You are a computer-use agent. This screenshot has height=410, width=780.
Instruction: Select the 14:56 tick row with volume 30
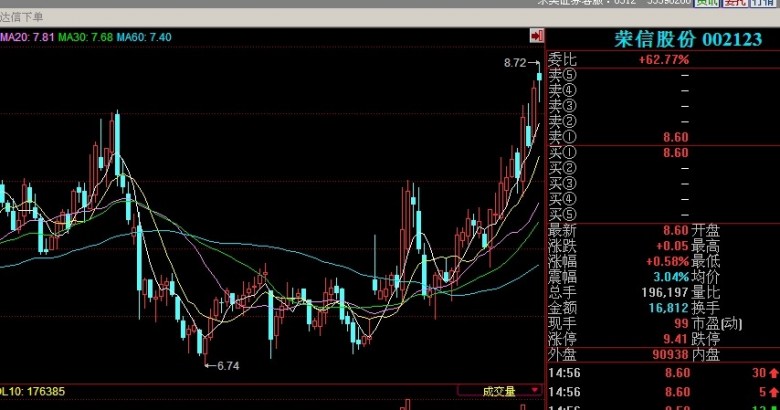[664, 373]
